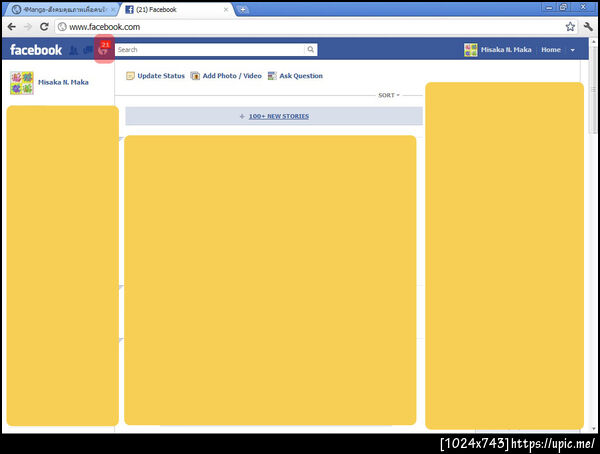This screenshot has width=600, height=454.
Task: Open notifications globe showing 21
Action: (104, 49)
